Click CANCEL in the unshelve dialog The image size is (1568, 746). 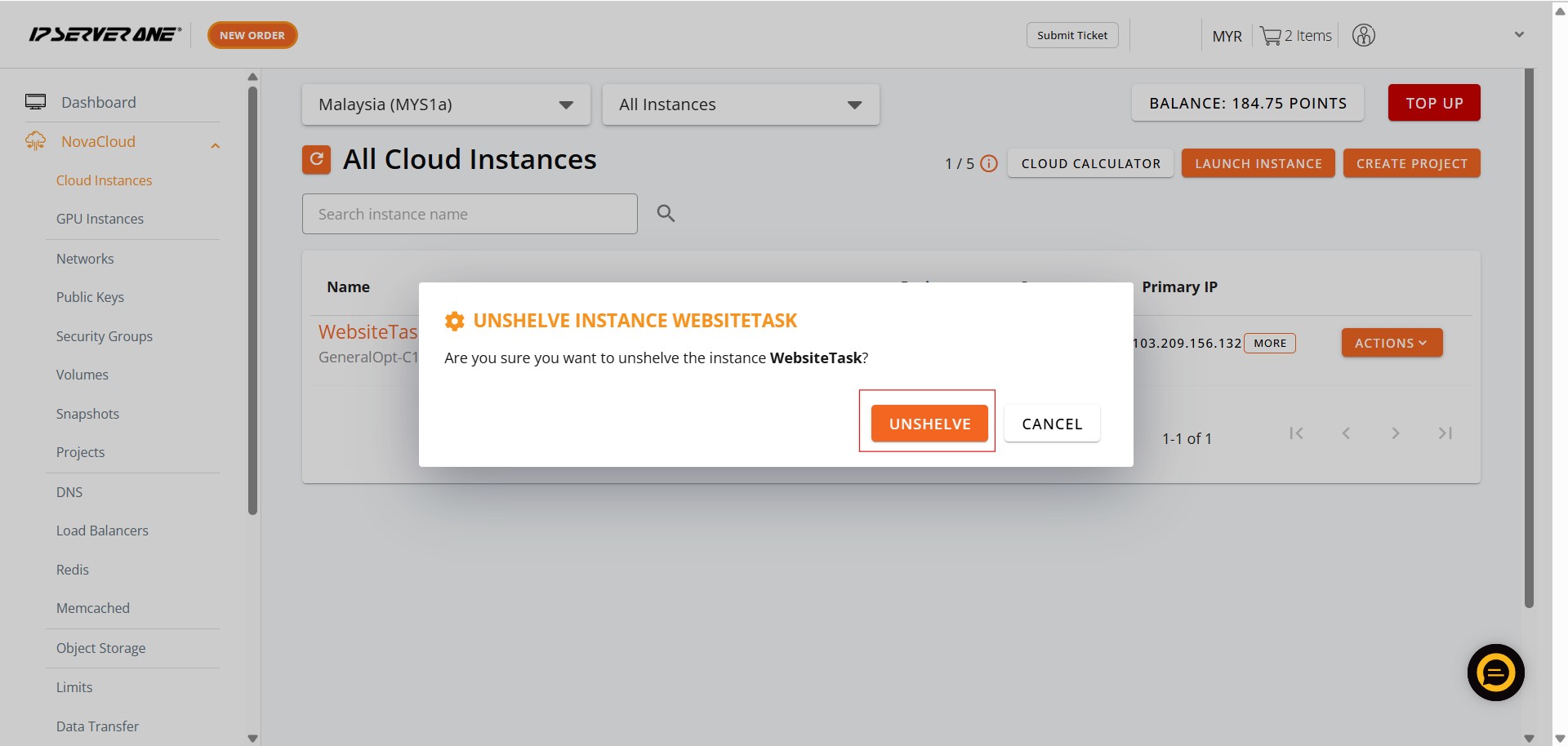(1052, 424)
